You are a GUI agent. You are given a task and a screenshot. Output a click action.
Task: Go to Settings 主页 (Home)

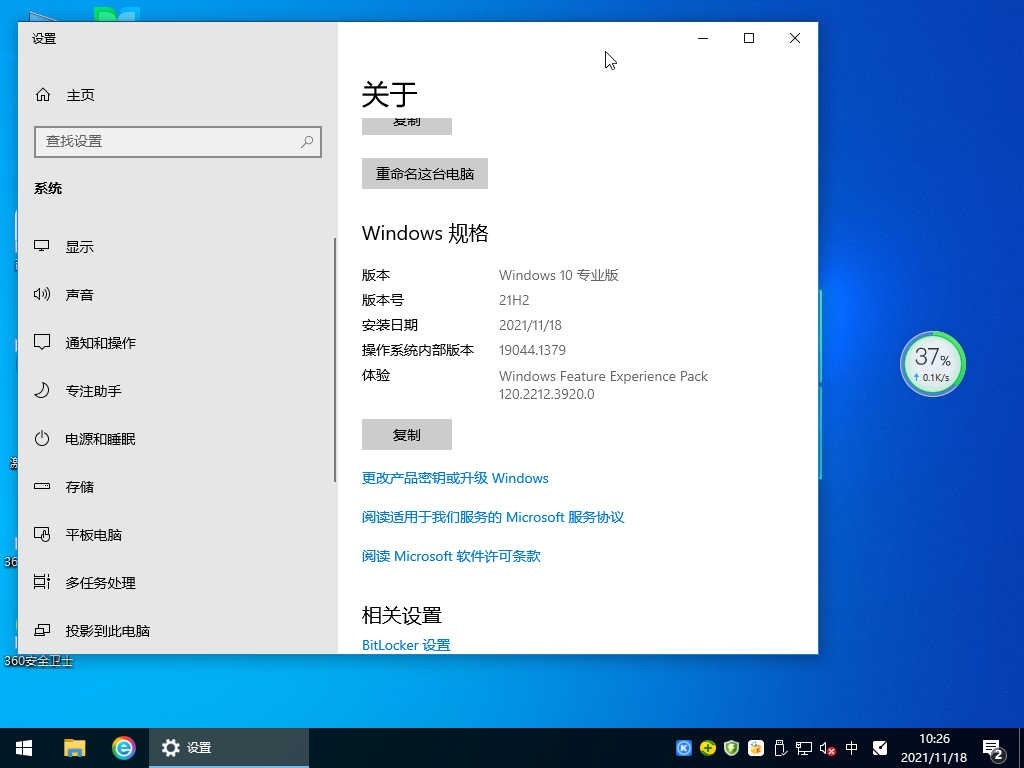pos(80,94)
